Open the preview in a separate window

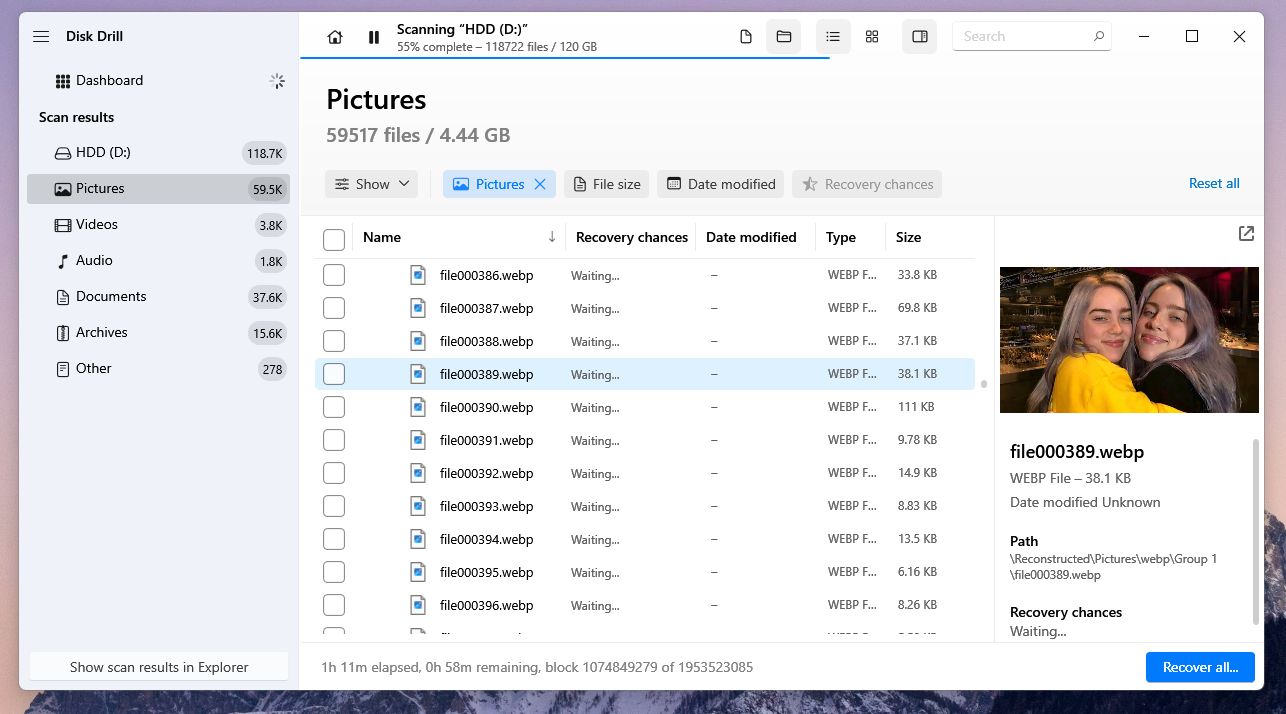click(1246, 233)
